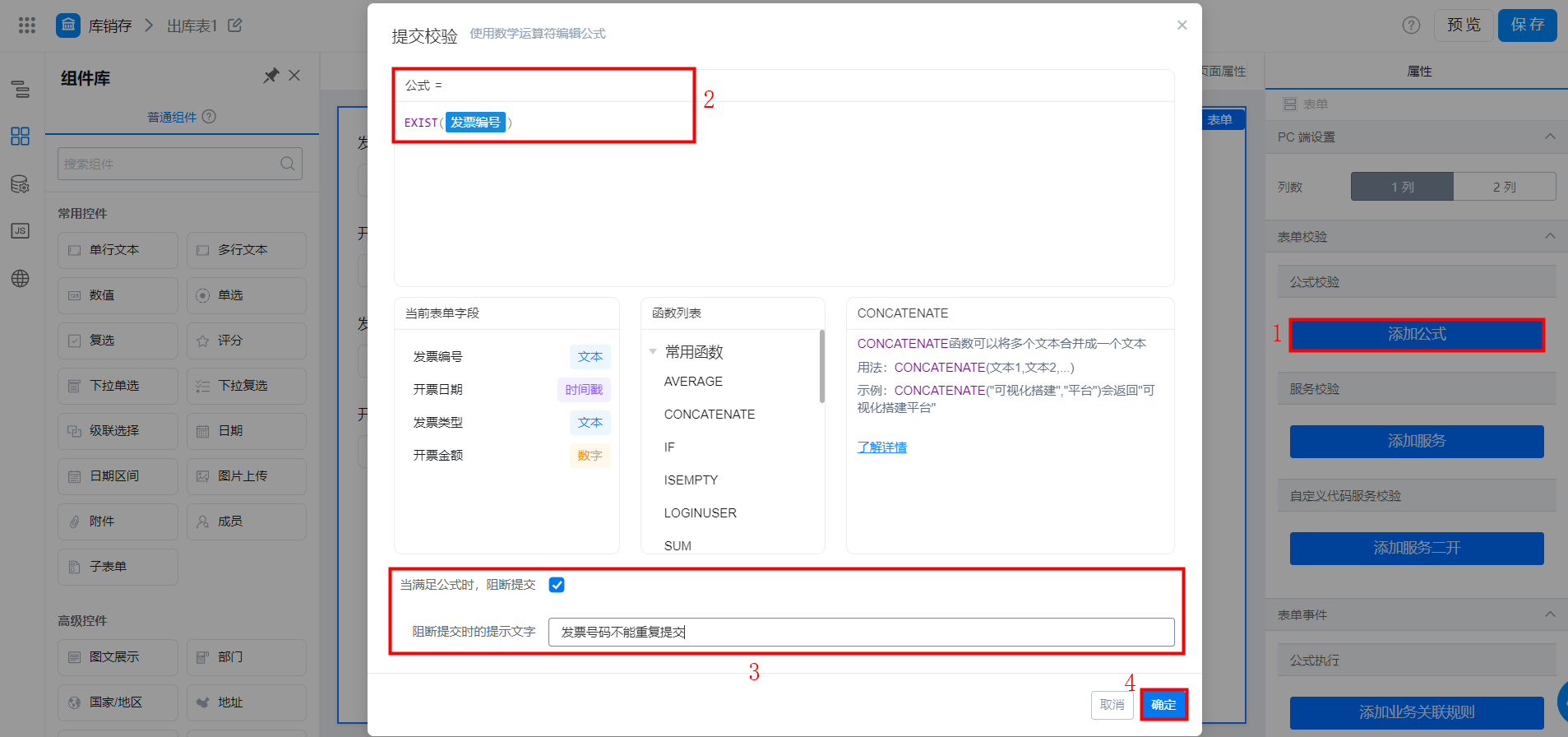Click the globe icon in sidebar
The image size is (1568, 737).
click(21, 278)
